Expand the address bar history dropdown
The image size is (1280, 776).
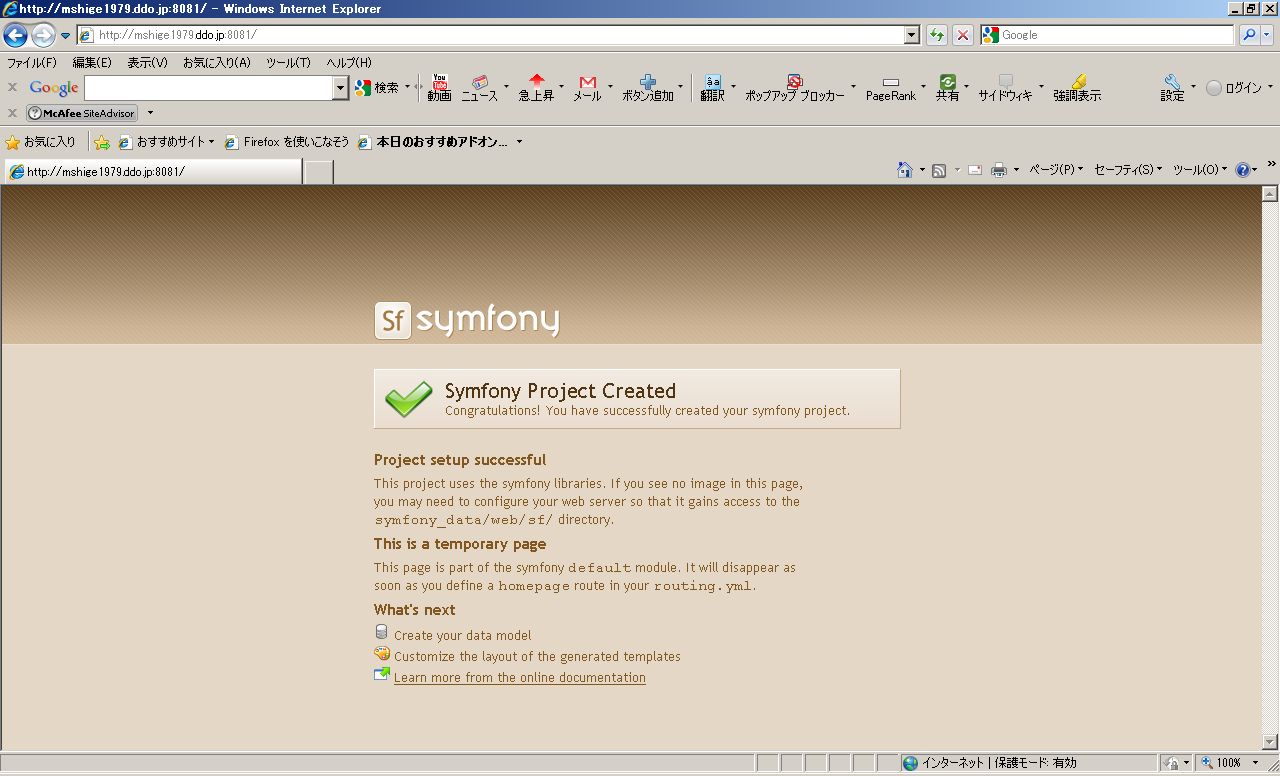click(x=912, y=35)
